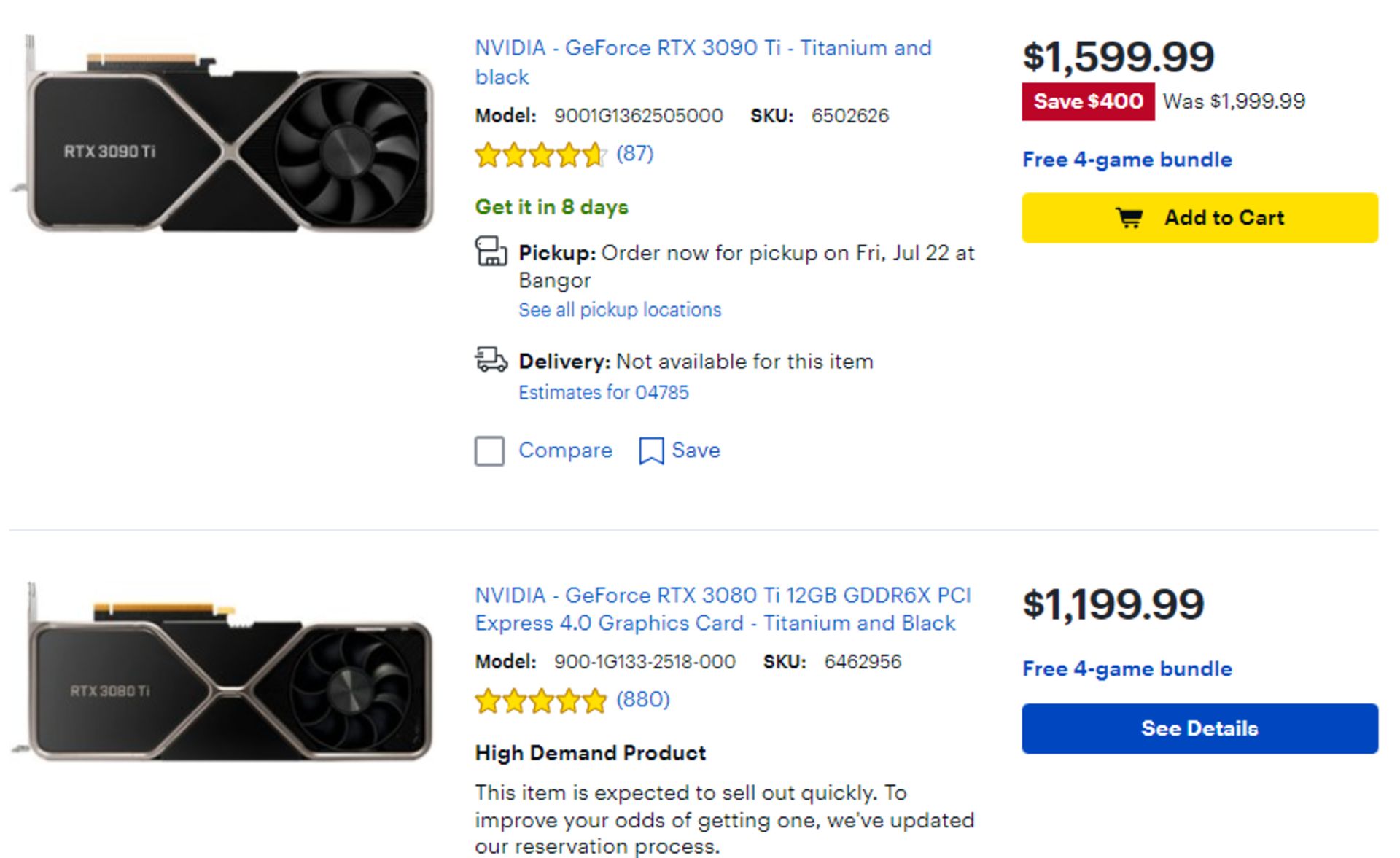Click the star rating for RTX 3090 Ti
This screenshot has height=858, width=1400.
[538, 155]
